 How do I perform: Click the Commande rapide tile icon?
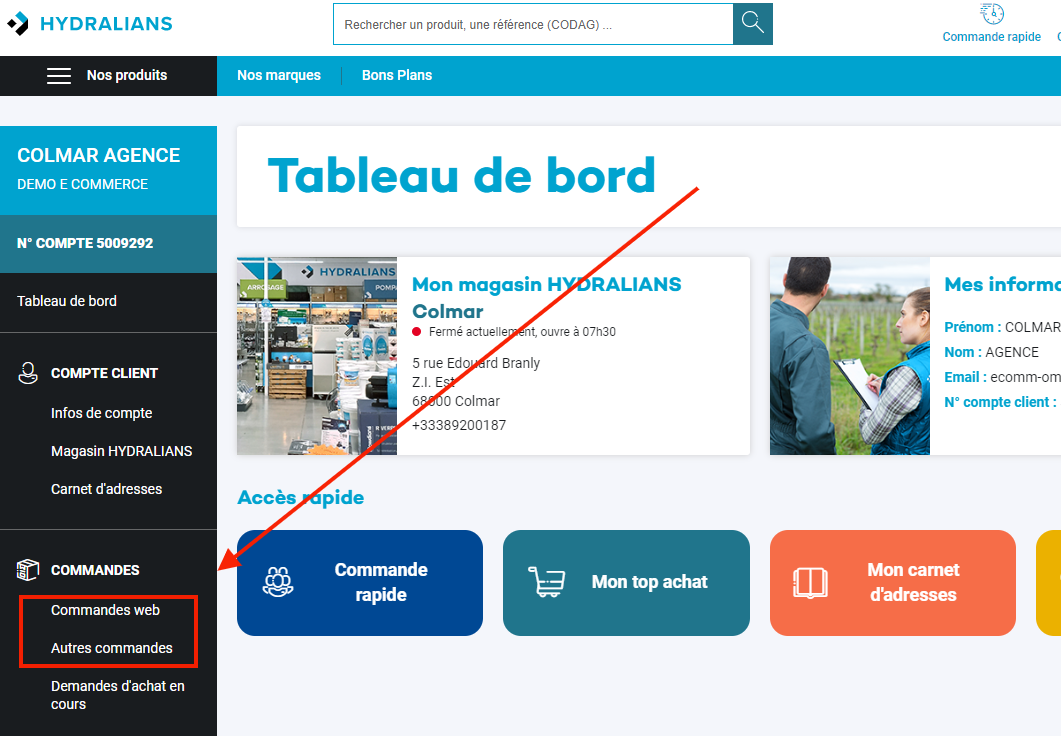(278, 582)
